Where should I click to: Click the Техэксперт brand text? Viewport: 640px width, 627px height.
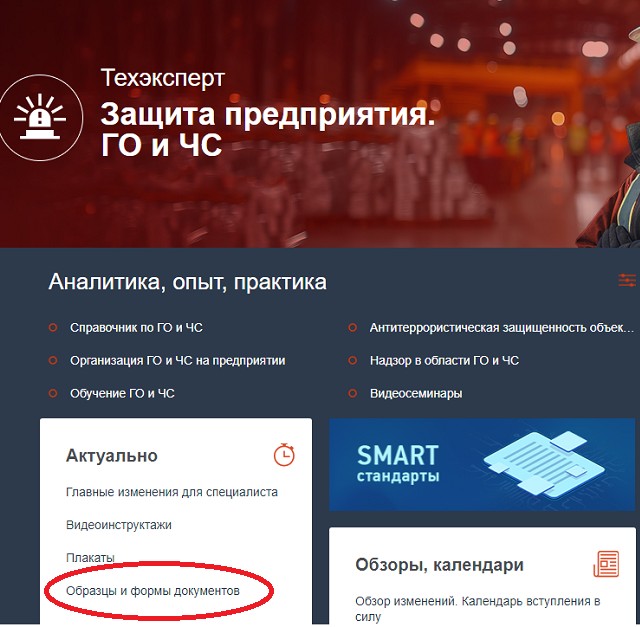point(162,78)
